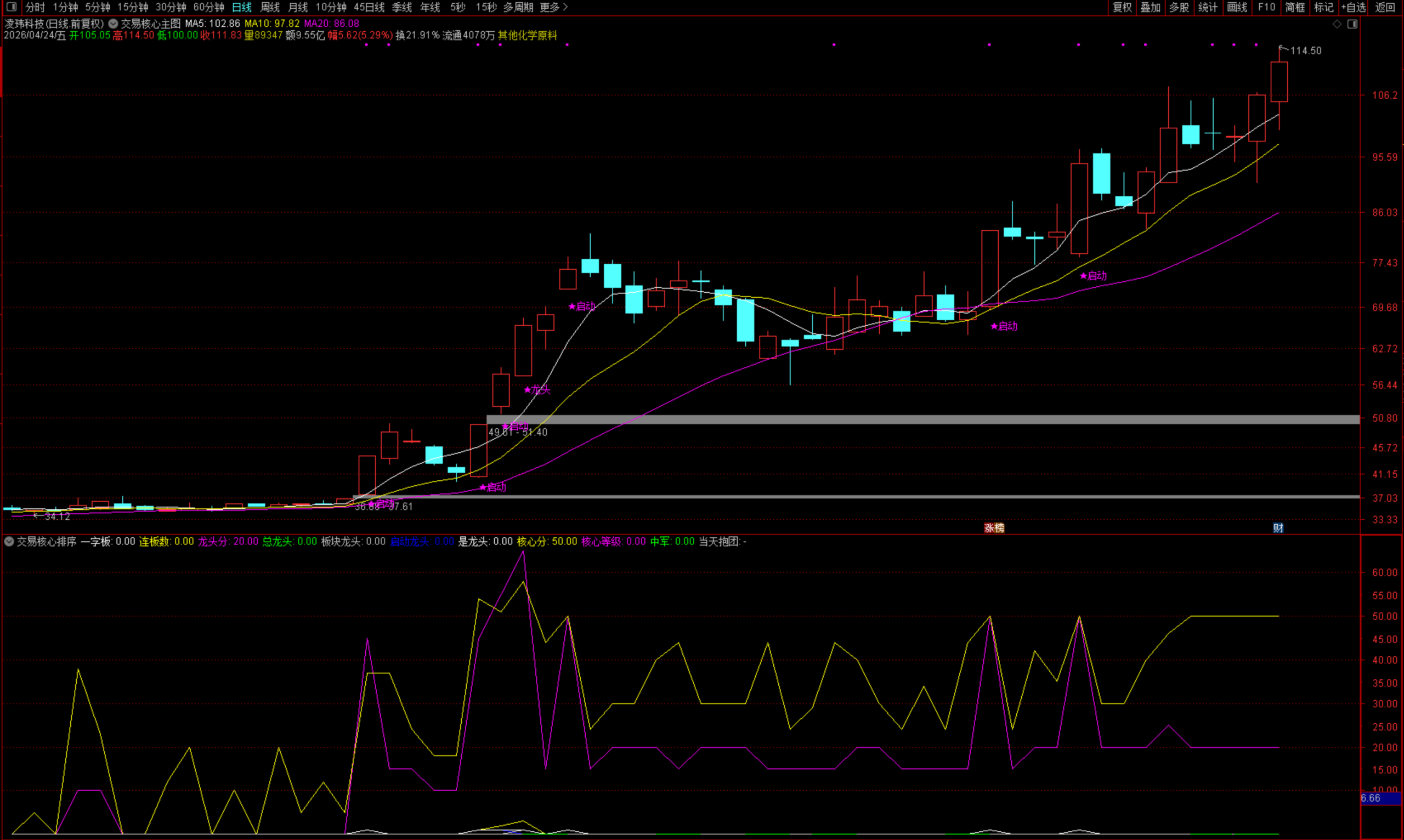This screenshot has height=840, width=1404.
Task: Toggle the right side panel icon
Action: [x=1352, y=24]
